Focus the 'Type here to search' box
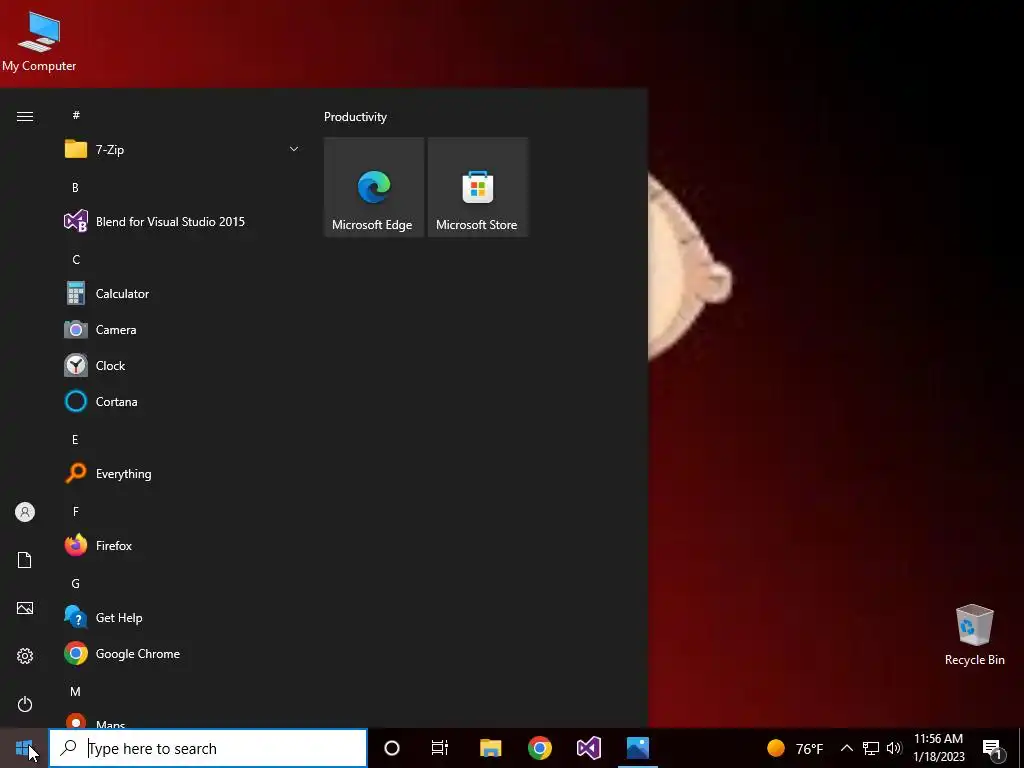This screenshot has height=768, width=1024. pyautogui.click(x=208, y=748)
